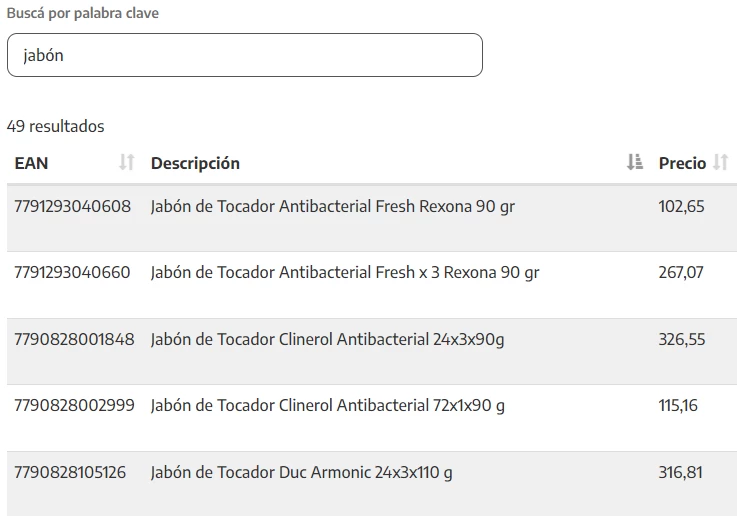Pick the Clinerol Antibacterial 24x3x90g description
The image size is (737, 516).
click(x=327, y=339)
